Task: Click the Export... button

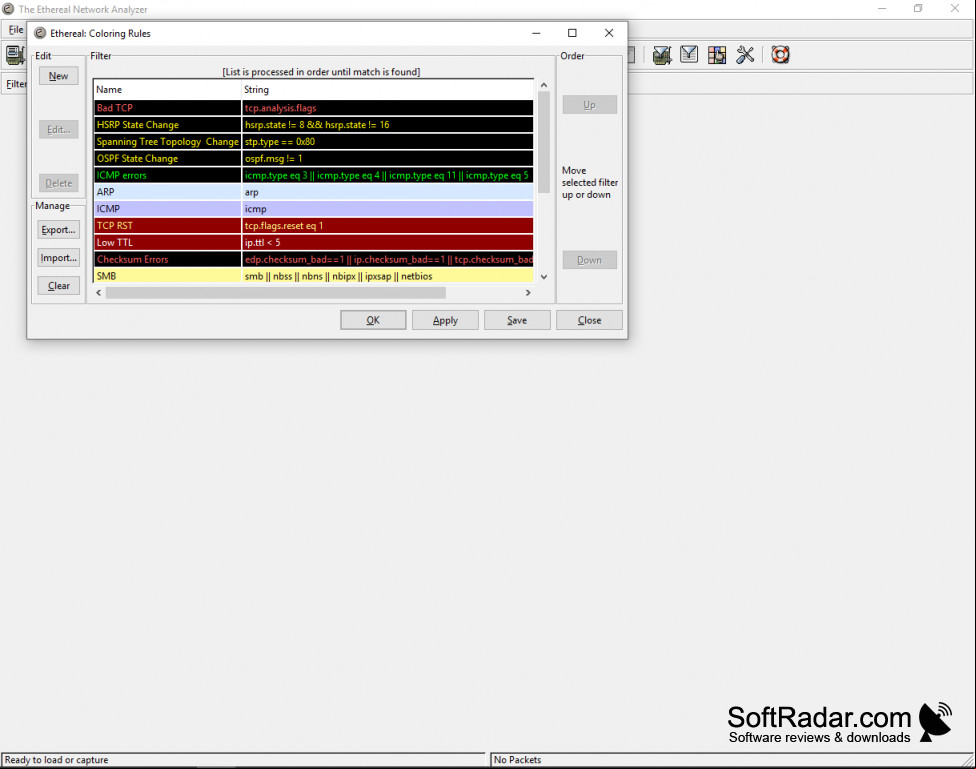Action: [59, 230]
